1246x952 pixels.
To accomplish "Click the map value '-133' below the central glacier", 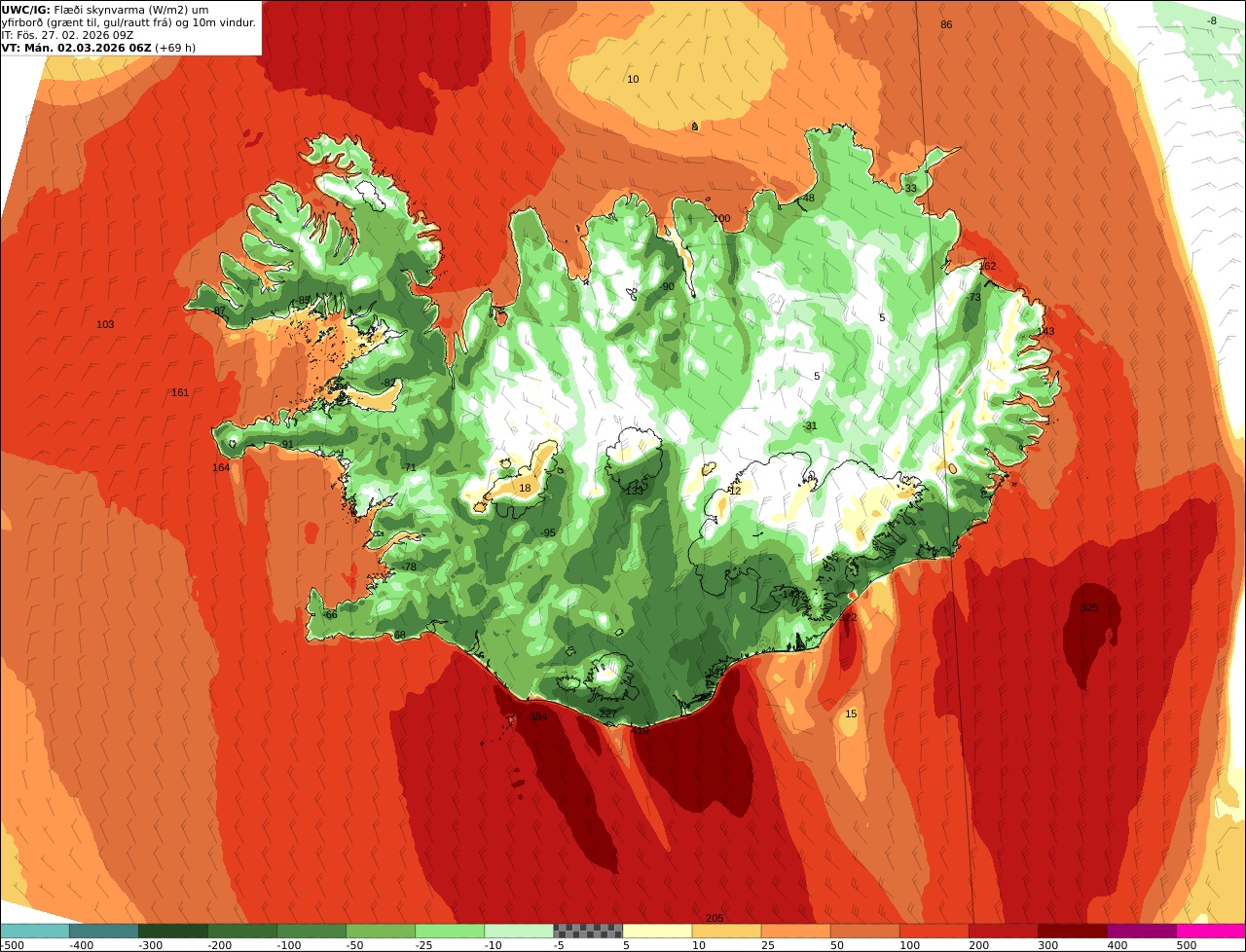I will pos(634,491).
